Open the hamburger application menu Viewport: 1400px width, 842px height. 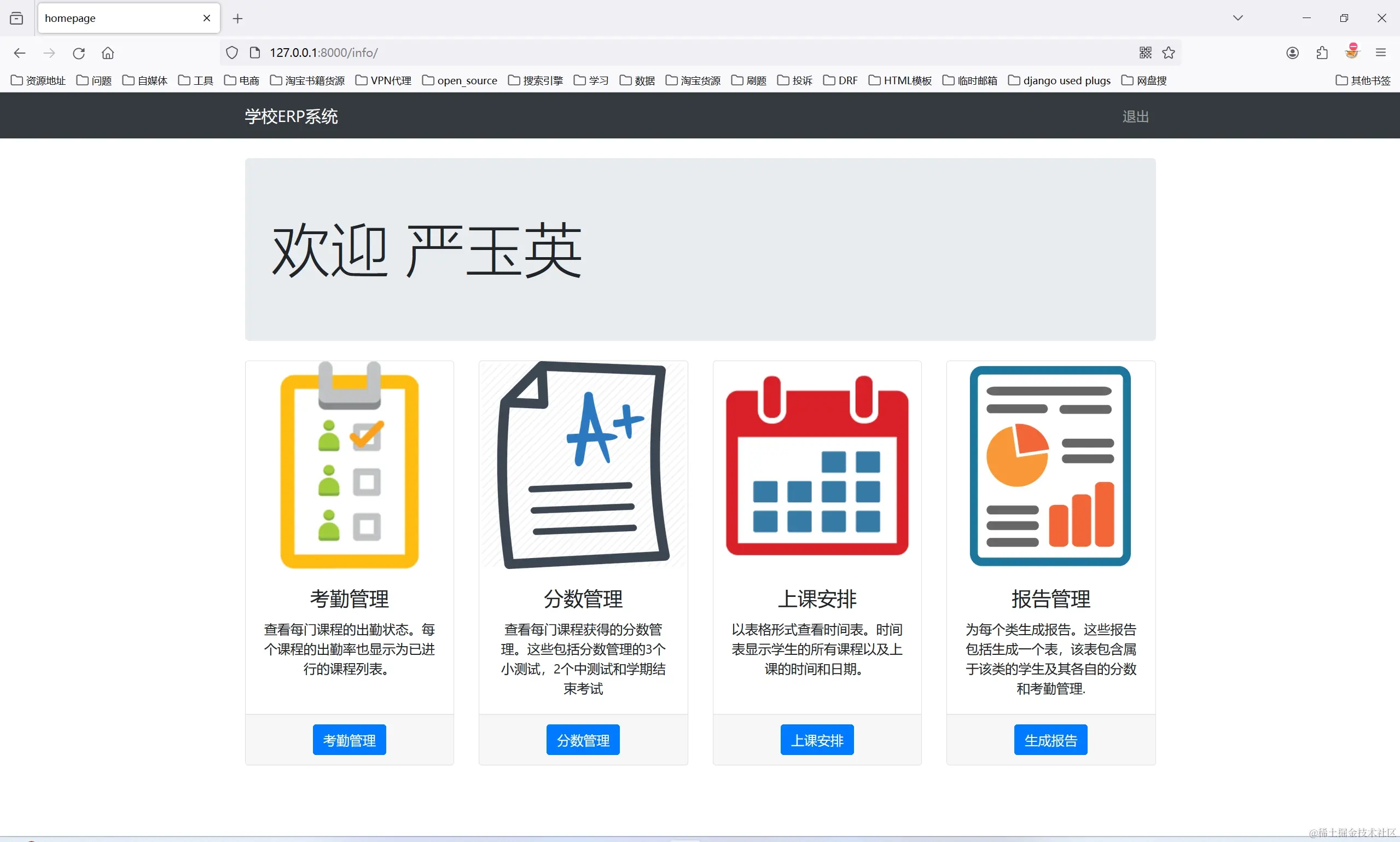click(1381, 53)
